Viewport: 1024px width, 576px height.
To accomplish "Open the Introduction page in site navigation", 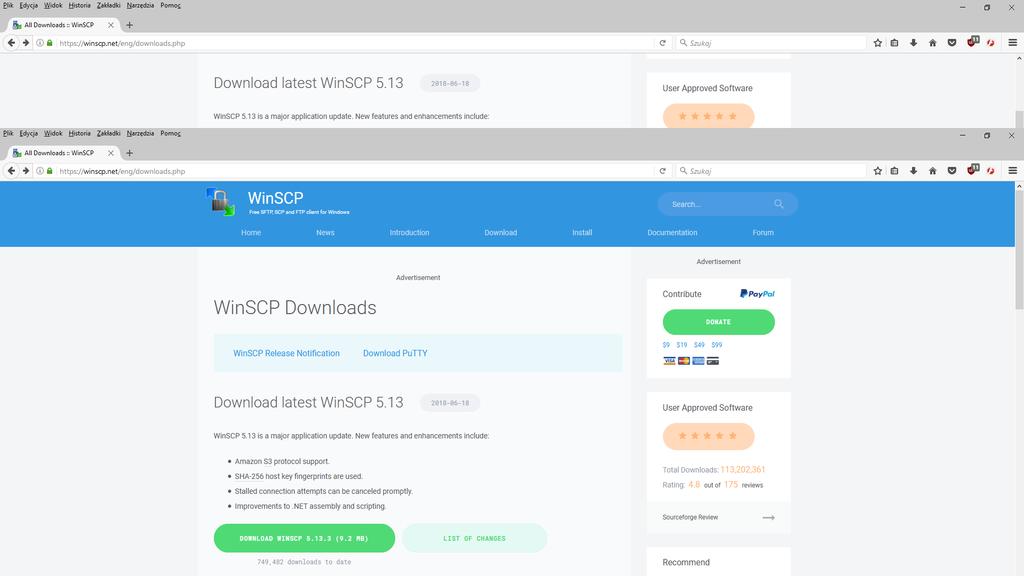I will (x=409, y=232).
